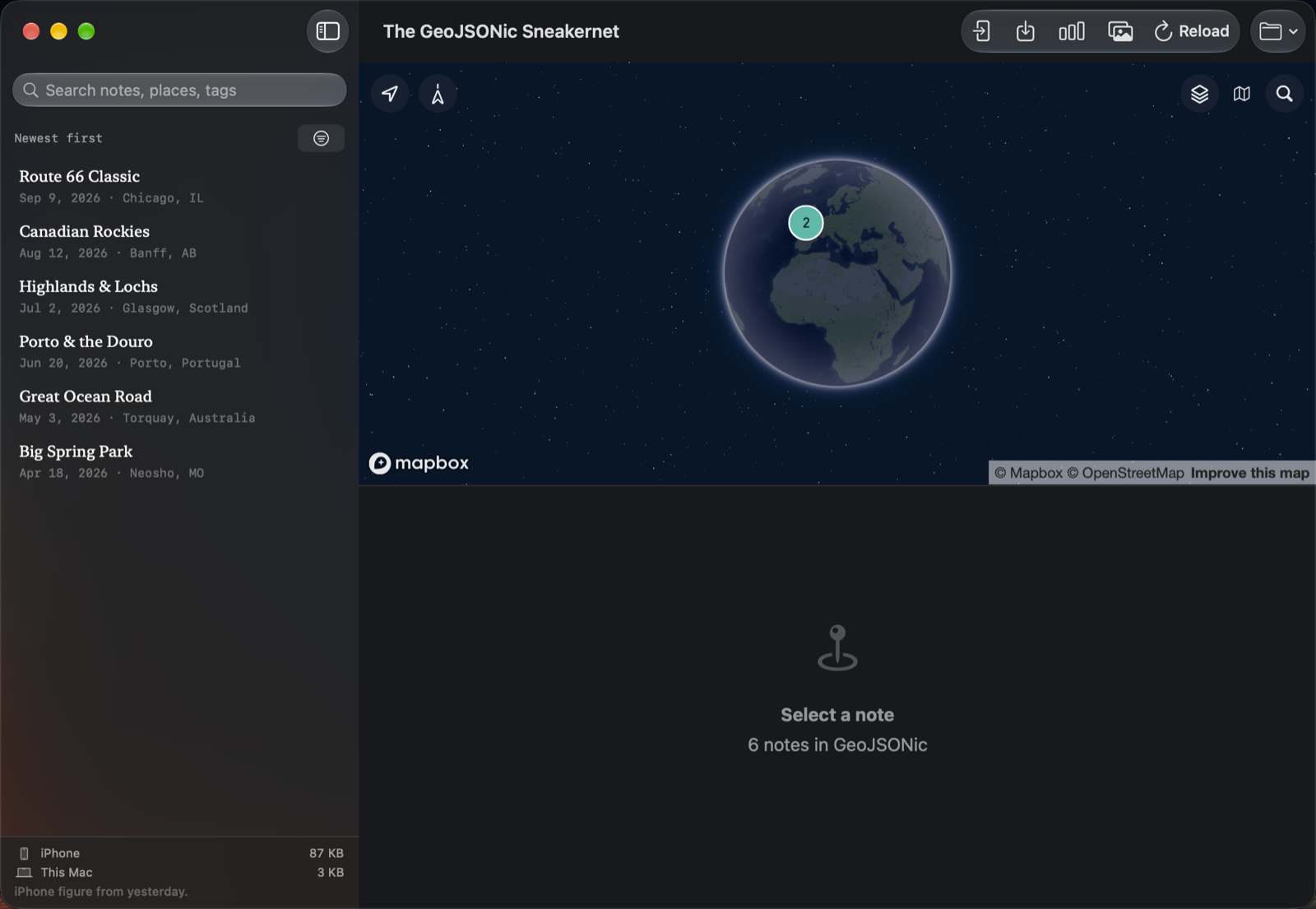This screenshot has width=1316, height=909.
Task: Click the download tray icon in toolbar
Action: (x=1025, y=31)
